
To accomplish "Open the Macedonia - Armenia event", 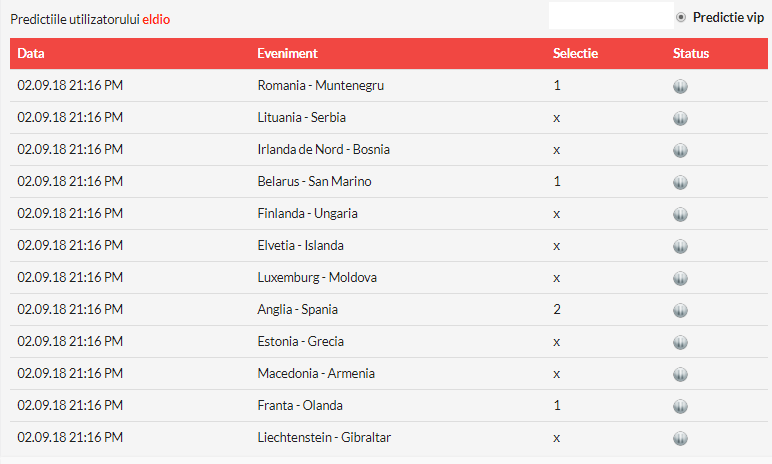I will [x=316, y=374].
